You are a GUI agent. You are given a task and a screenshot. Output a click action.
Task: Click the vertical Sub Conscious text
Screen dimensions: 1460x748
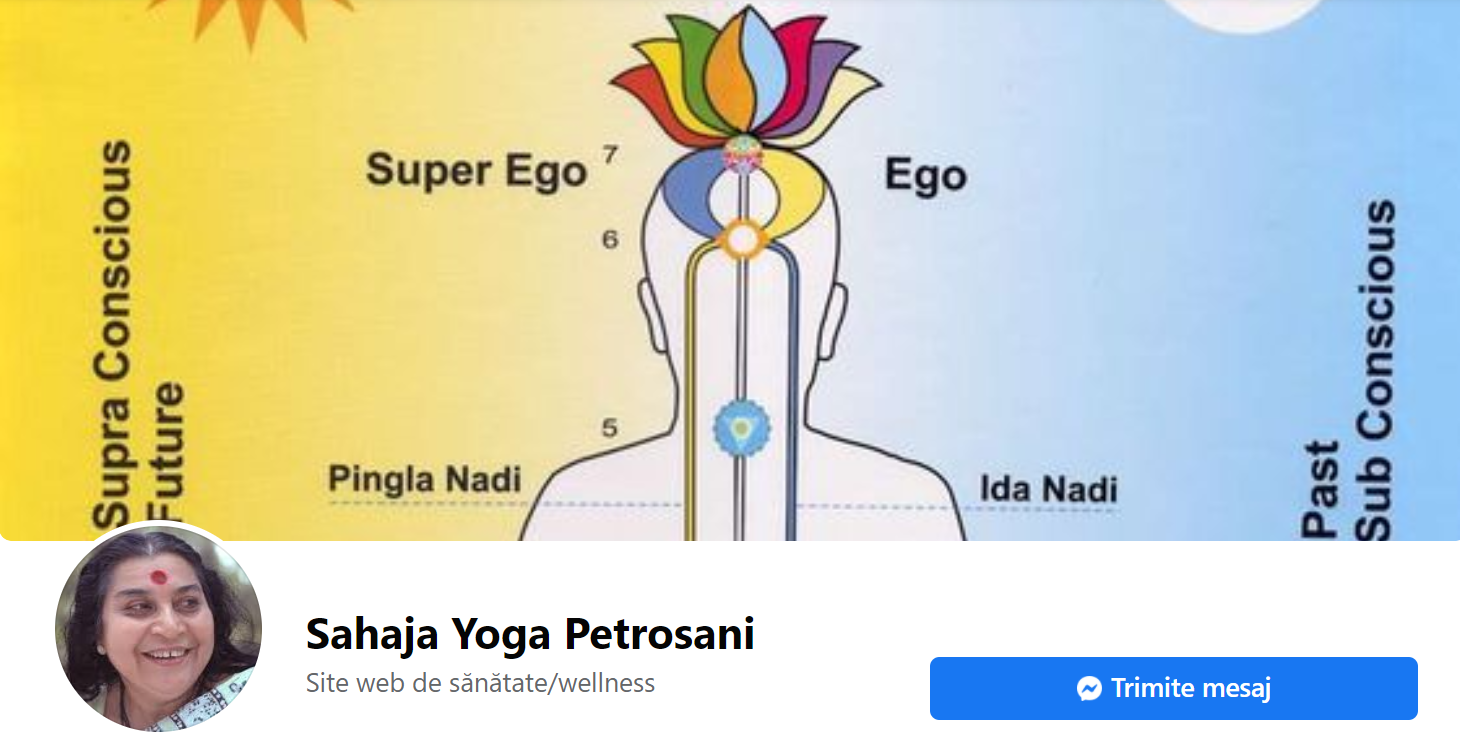pos(1376,370)
